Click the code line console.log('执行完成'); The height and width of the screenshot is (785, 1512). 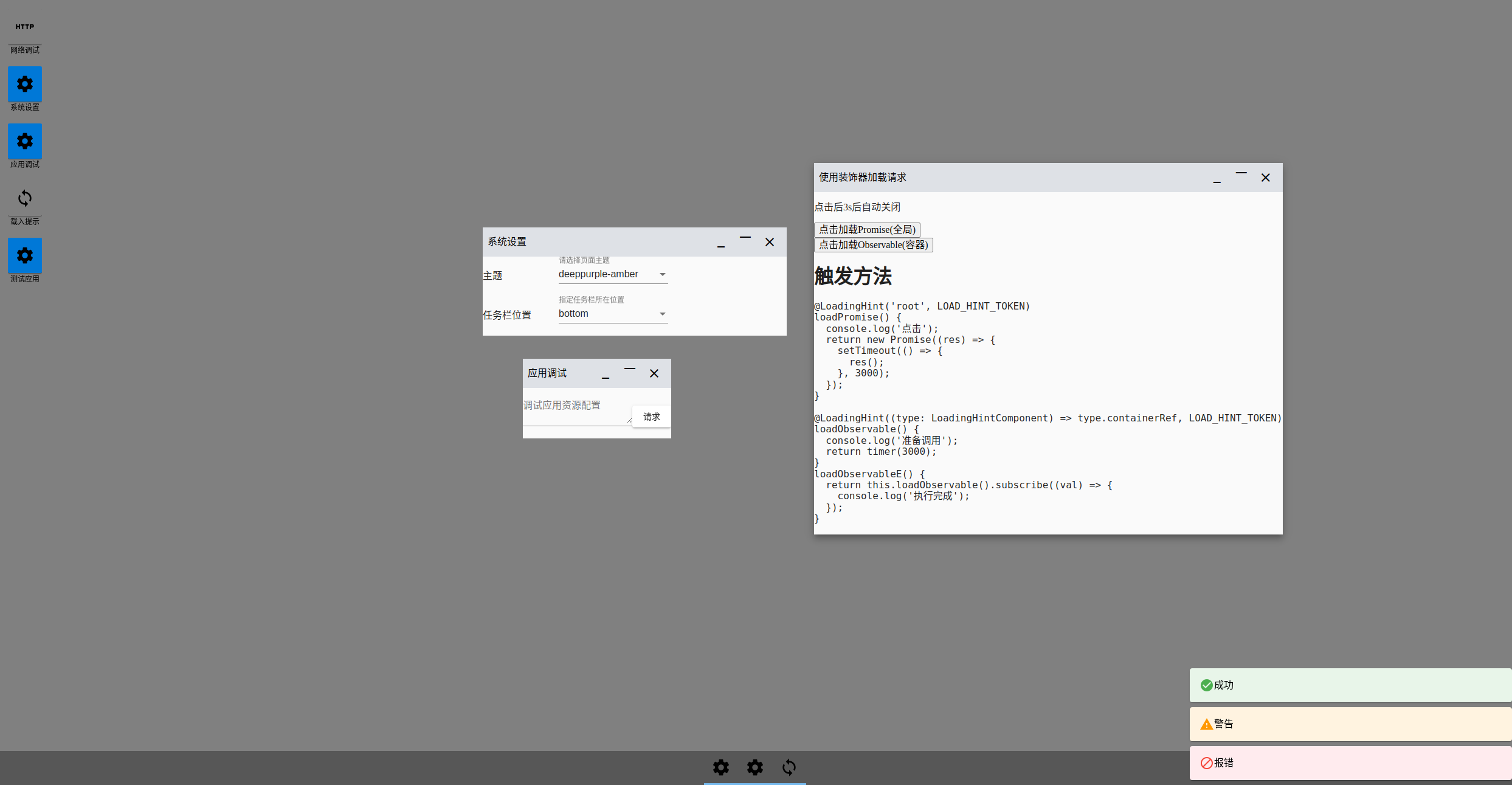pos(903,496)
